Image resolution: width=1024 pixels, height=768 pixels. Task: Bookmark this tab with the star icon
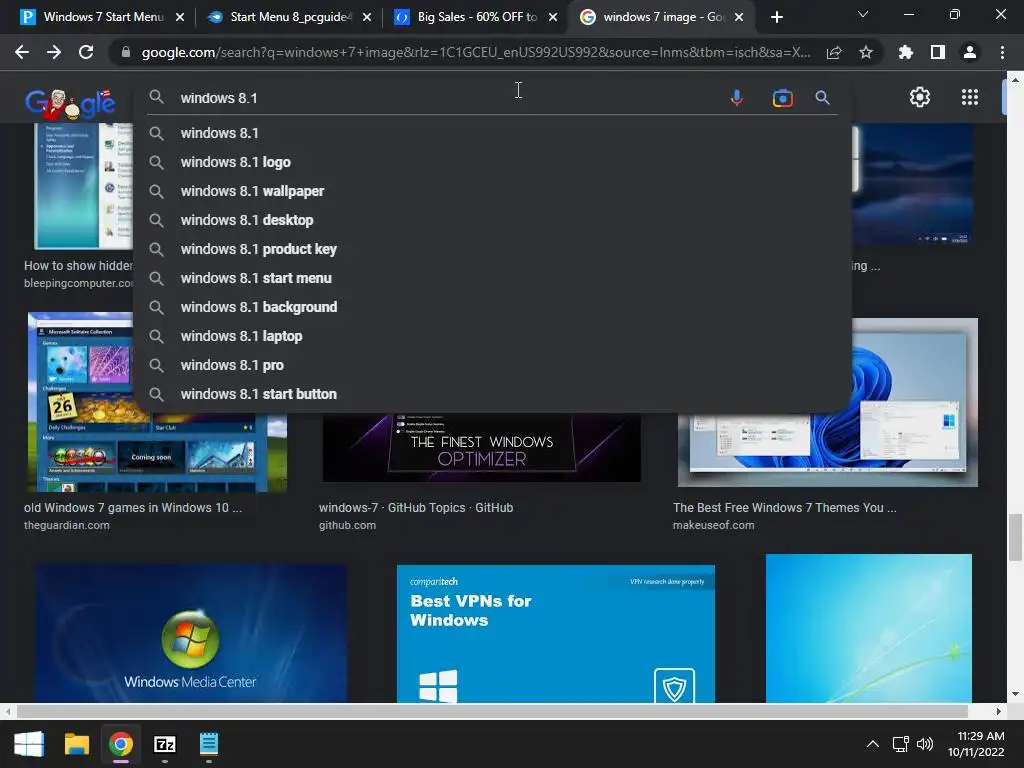pos(866,52)
